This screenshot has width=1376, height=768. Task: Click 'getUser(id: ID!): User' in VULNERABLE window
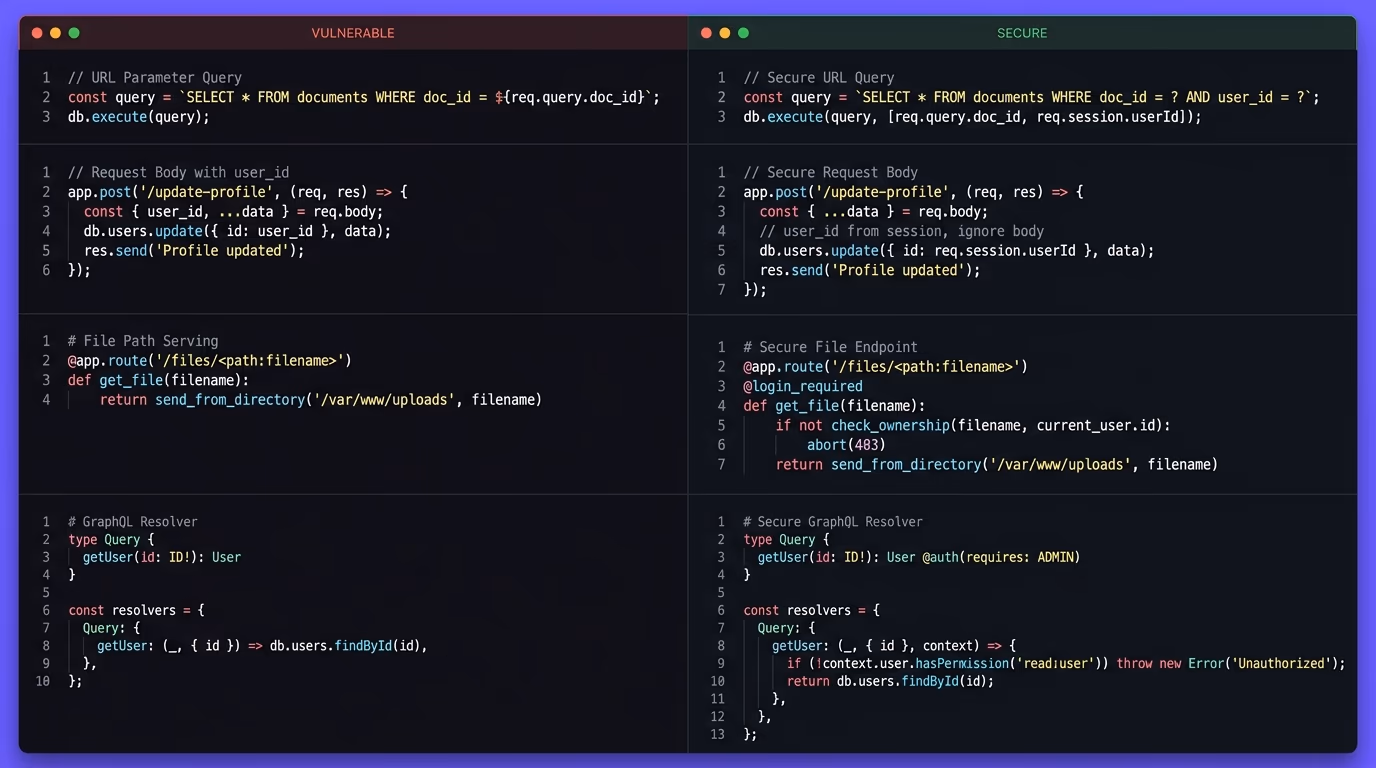162,557
